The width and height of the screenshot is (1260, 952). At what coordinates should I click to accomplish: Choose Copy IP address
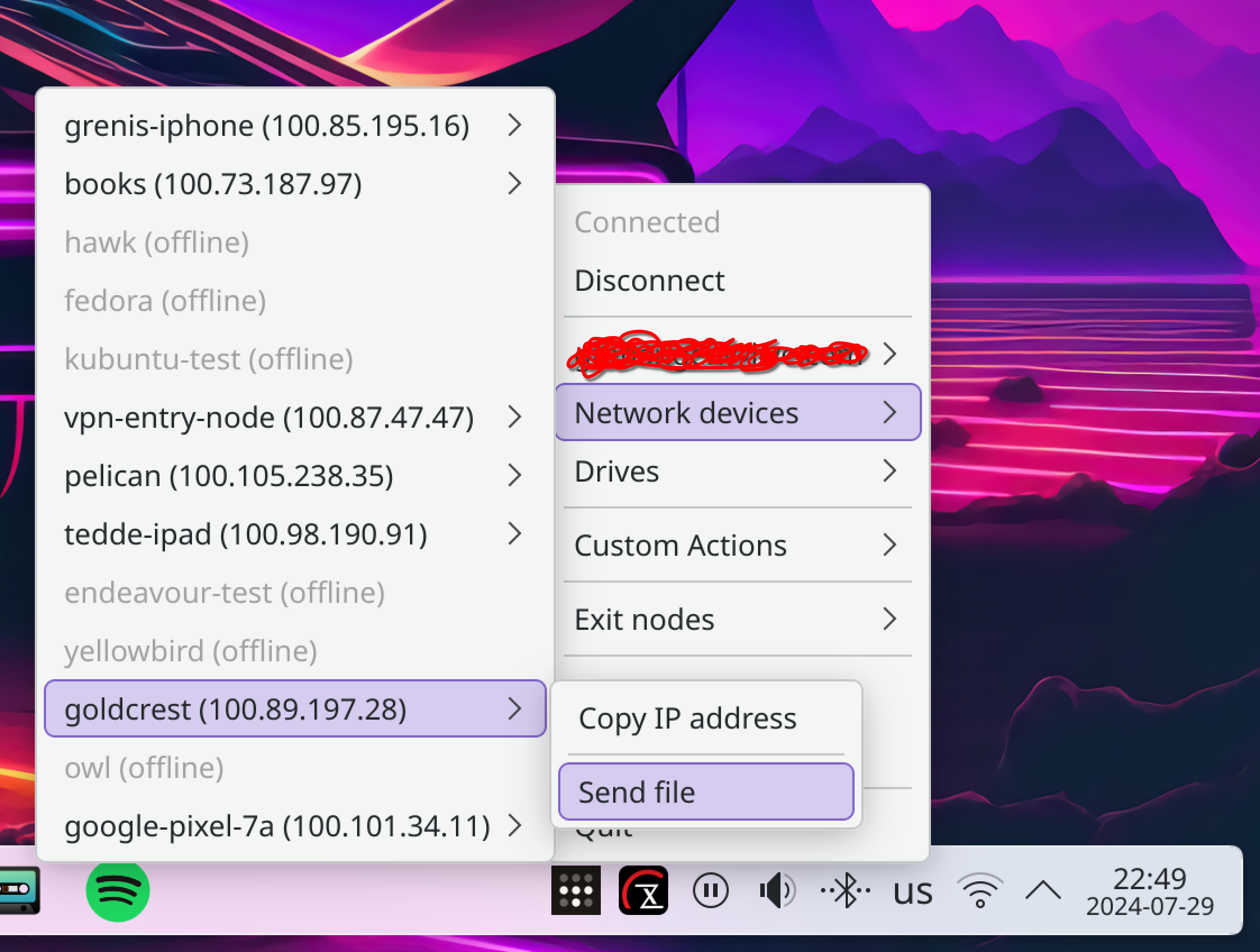[706, 718]
